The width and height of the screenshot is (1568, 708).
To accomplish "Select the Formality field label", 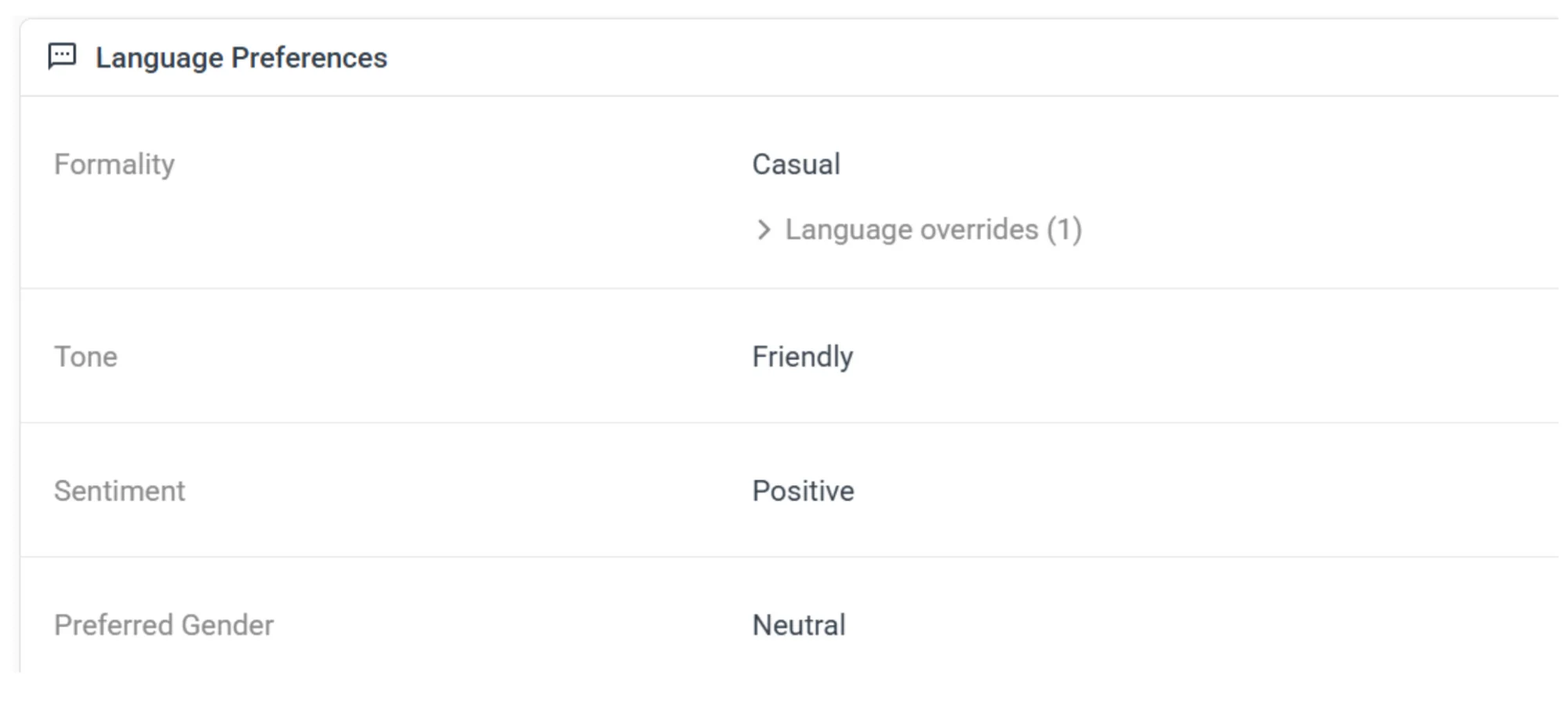I will point(114,165).
